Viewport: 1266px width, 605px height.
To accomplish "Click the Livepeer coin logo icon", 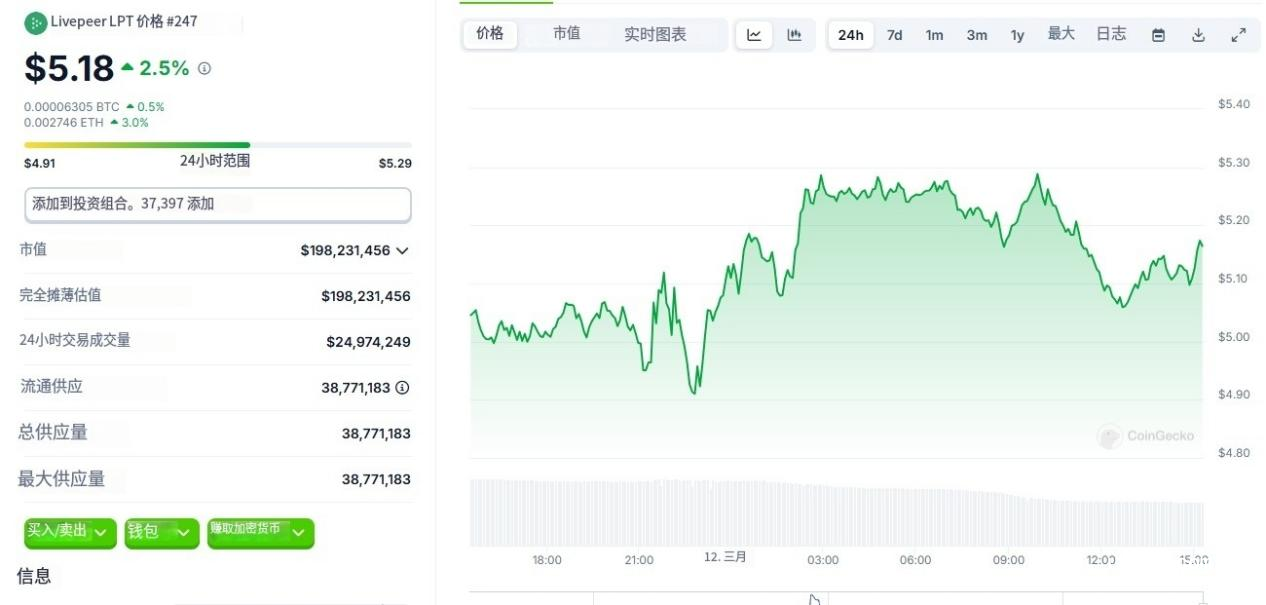I will pos(36,21).
